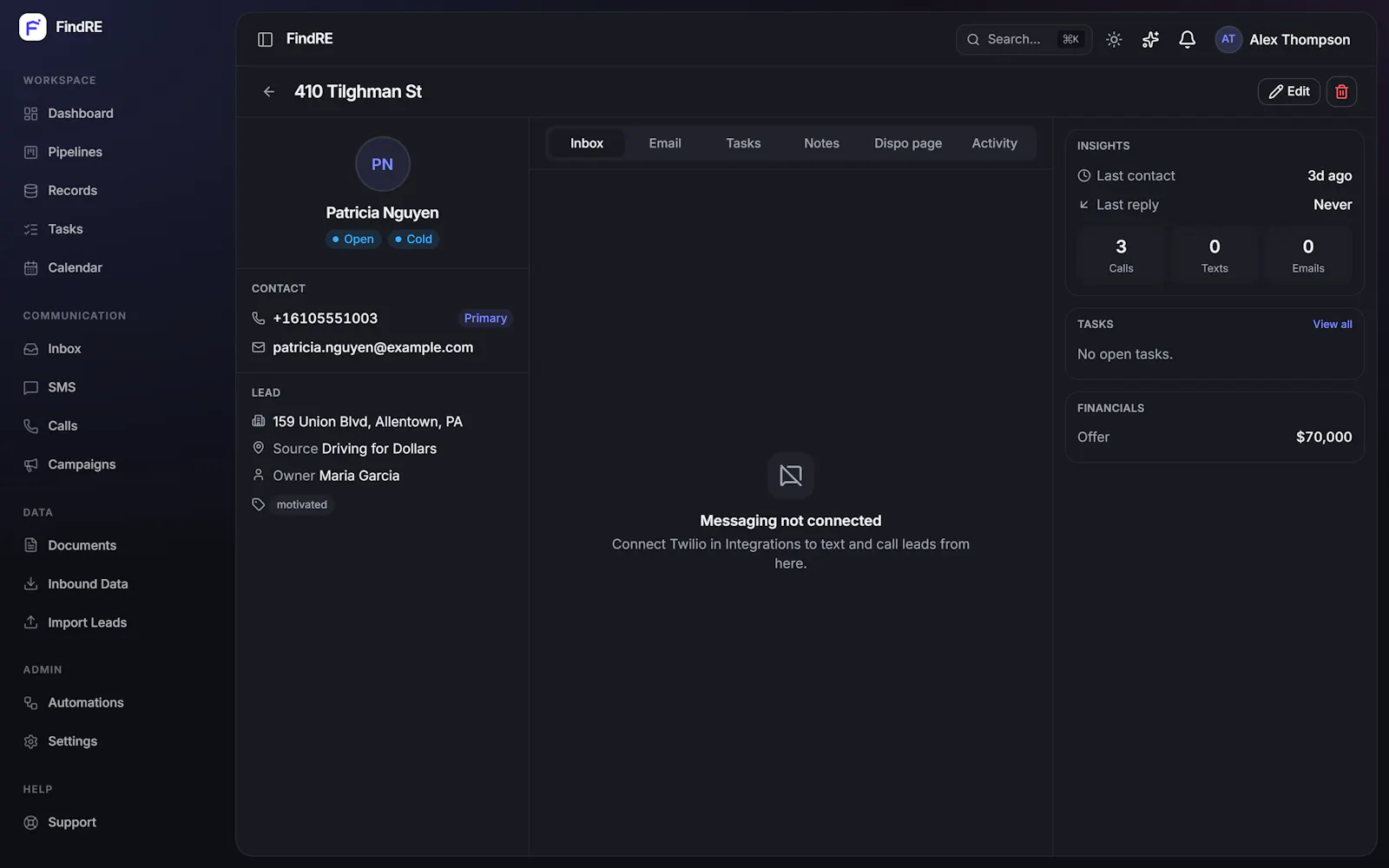Click the tag icon next to motivated
The width and height of the screenshot is (1389, 868).
click(x=259, y=504)
